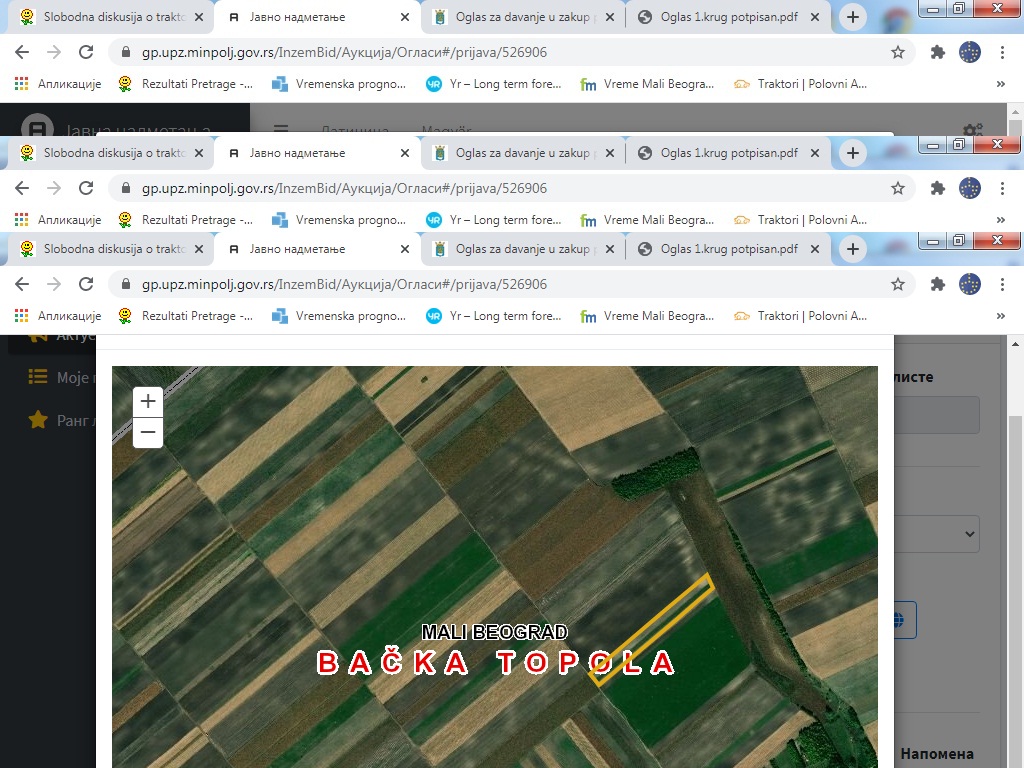
Task: Expand bookmarks overflow chevron in top bookmarks bar
Action: (x=1000, y=84)
